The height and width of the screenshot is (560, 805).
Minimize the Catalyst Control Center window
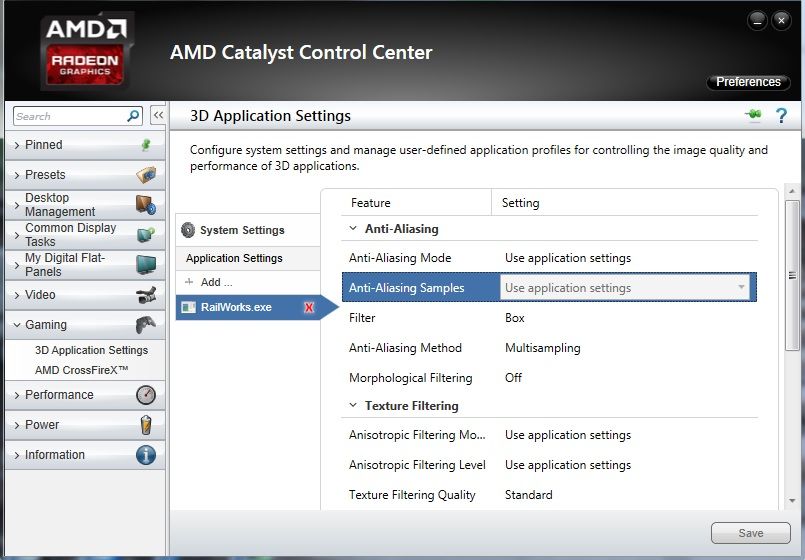click(x=757, y=21)
